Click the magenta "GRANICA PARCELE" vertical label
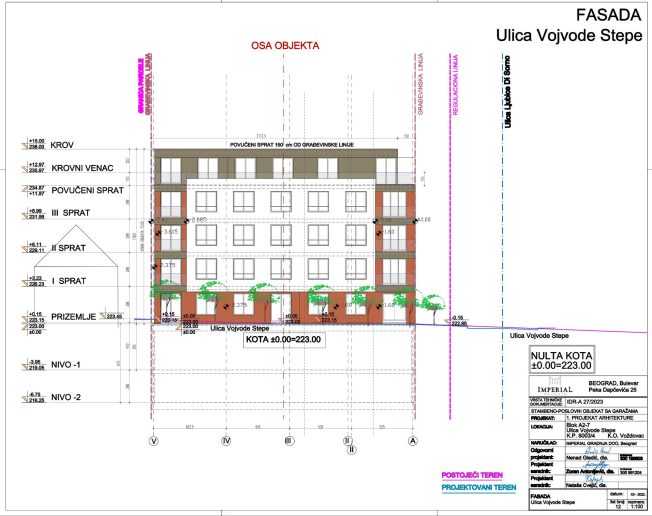 (x=141, y=86)
